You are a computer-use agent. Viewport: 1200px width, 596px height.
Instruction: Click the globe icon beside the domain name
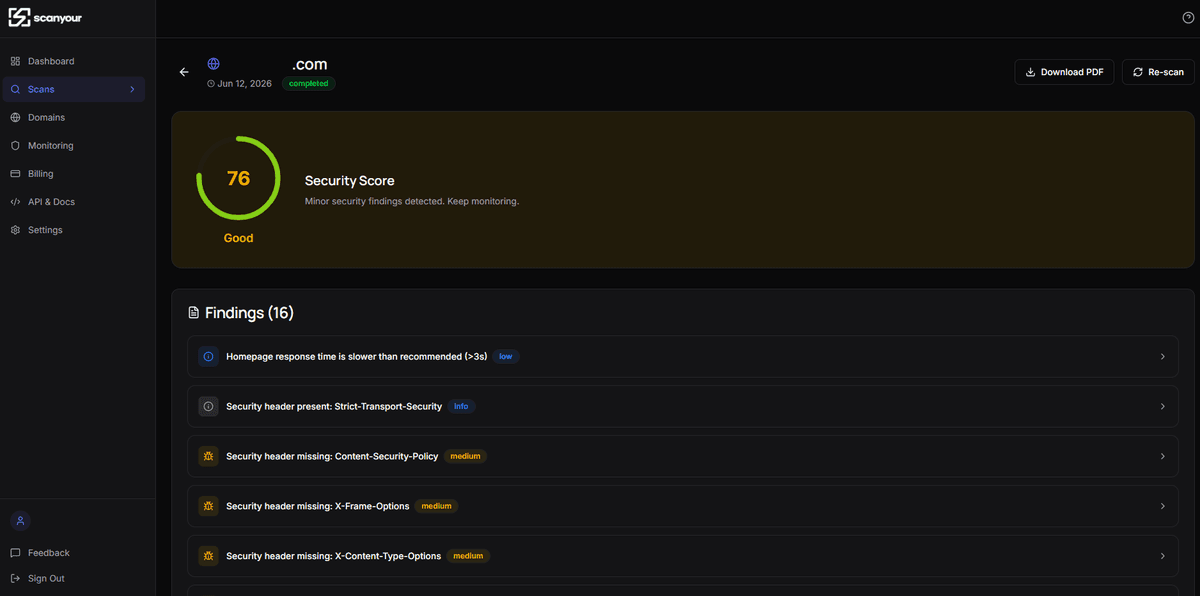(213, 63)
